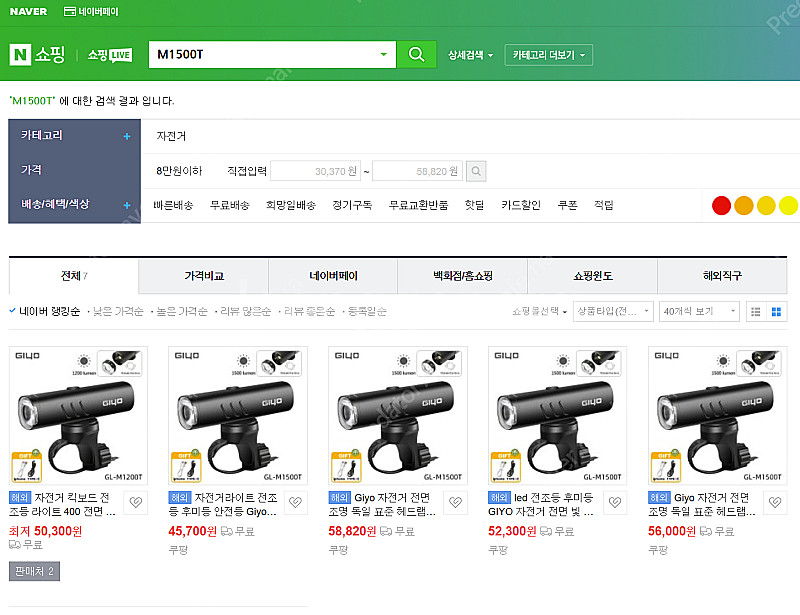Open the 40개씩 보기 dropdown
This screenshot has height=615, width=800.
pyautogui.click(x=699, y=312)
